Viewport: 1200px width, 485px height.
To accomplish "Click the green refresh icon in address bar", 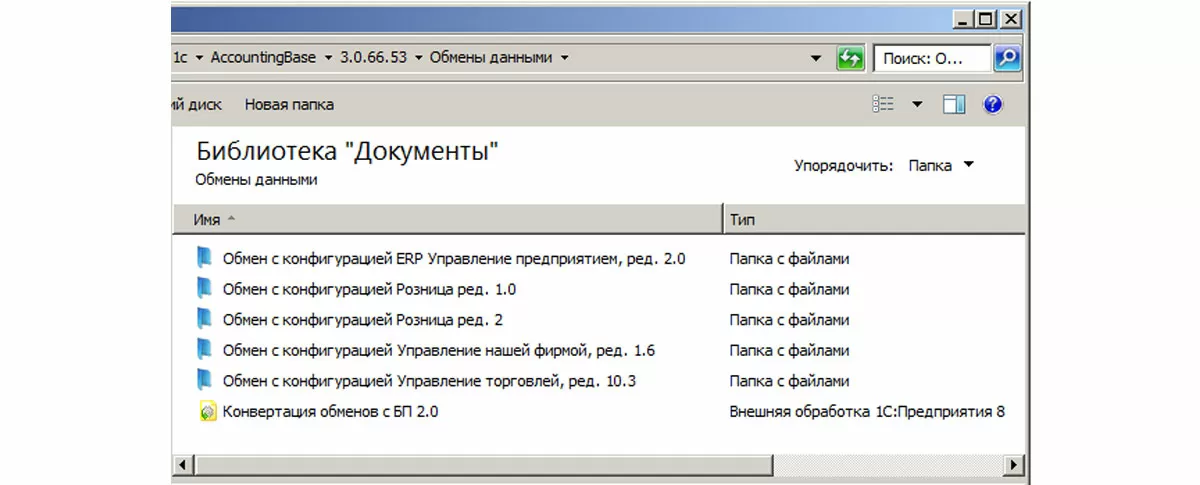I will click(x=850, y=58).
